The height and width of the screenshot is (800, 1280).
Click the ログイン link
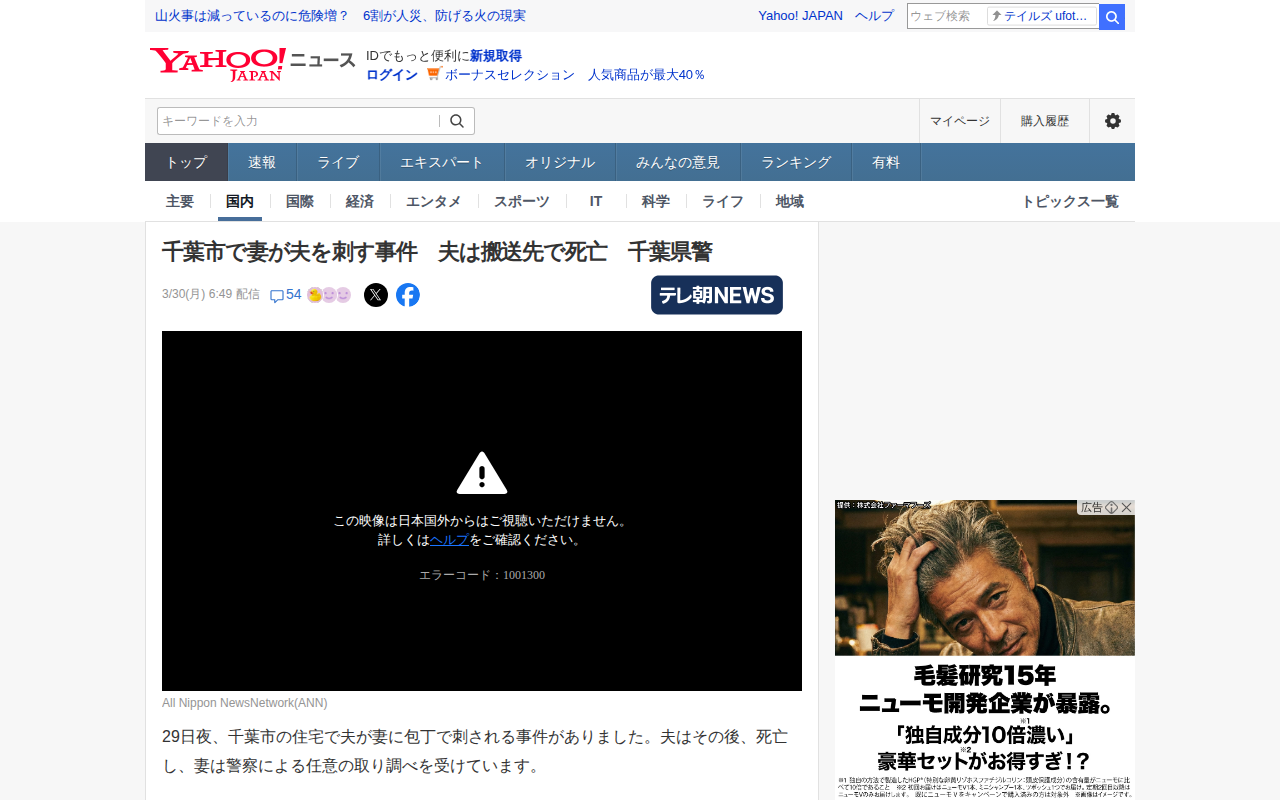point(392,74)
